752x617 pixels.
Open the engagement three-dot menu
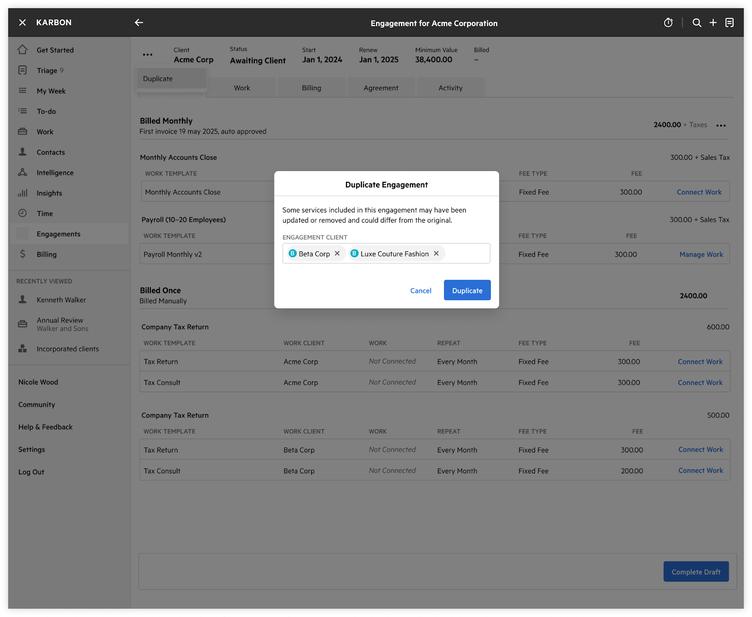148,55
